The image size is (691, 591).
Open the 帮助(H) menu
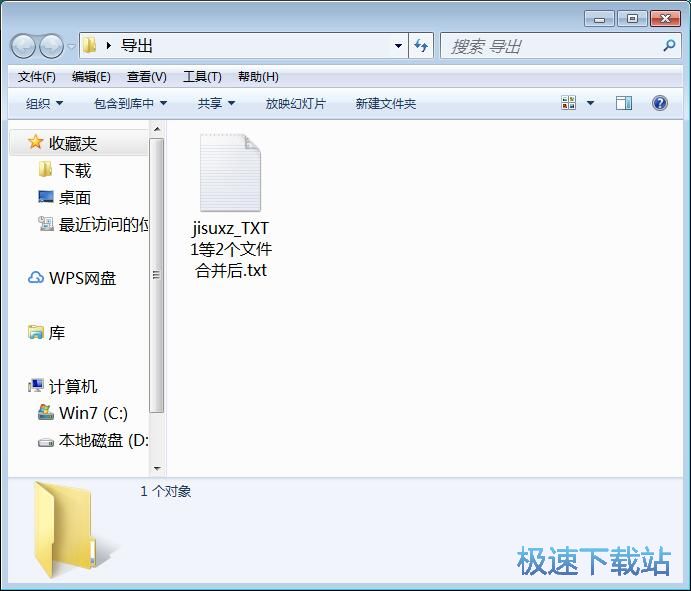click(258, 77)
